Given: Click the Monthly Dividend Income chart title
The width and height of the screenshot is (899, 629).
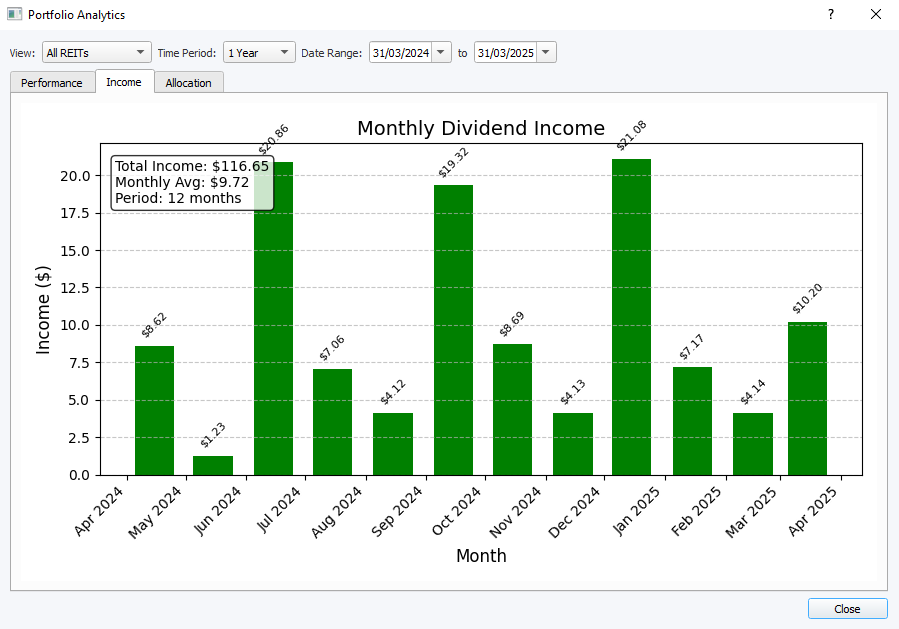Looking at the screenshot, I should tap(480, 128).
